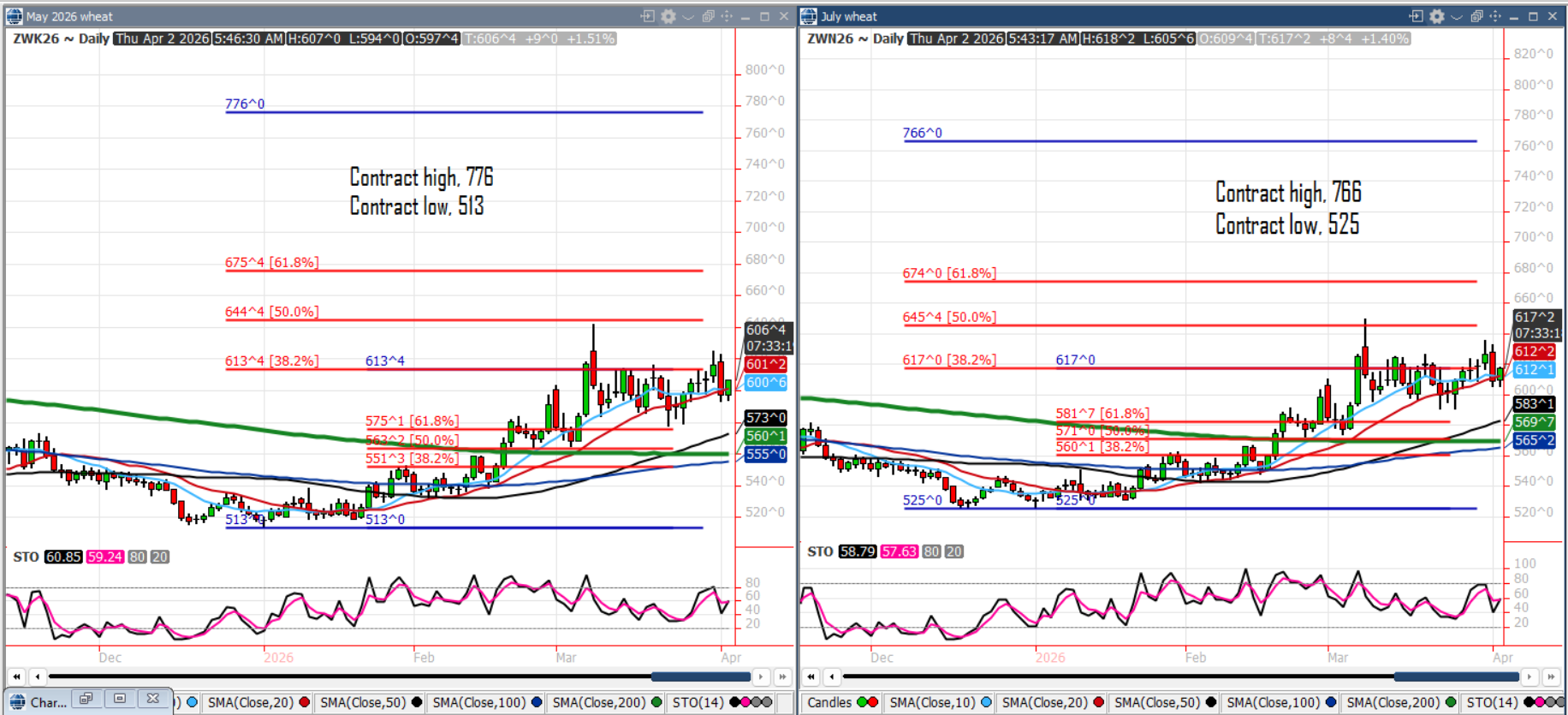Click the July wheat time scrollbar thumb
This screenshot has width=1568, height=715.
coord(1457,676)
